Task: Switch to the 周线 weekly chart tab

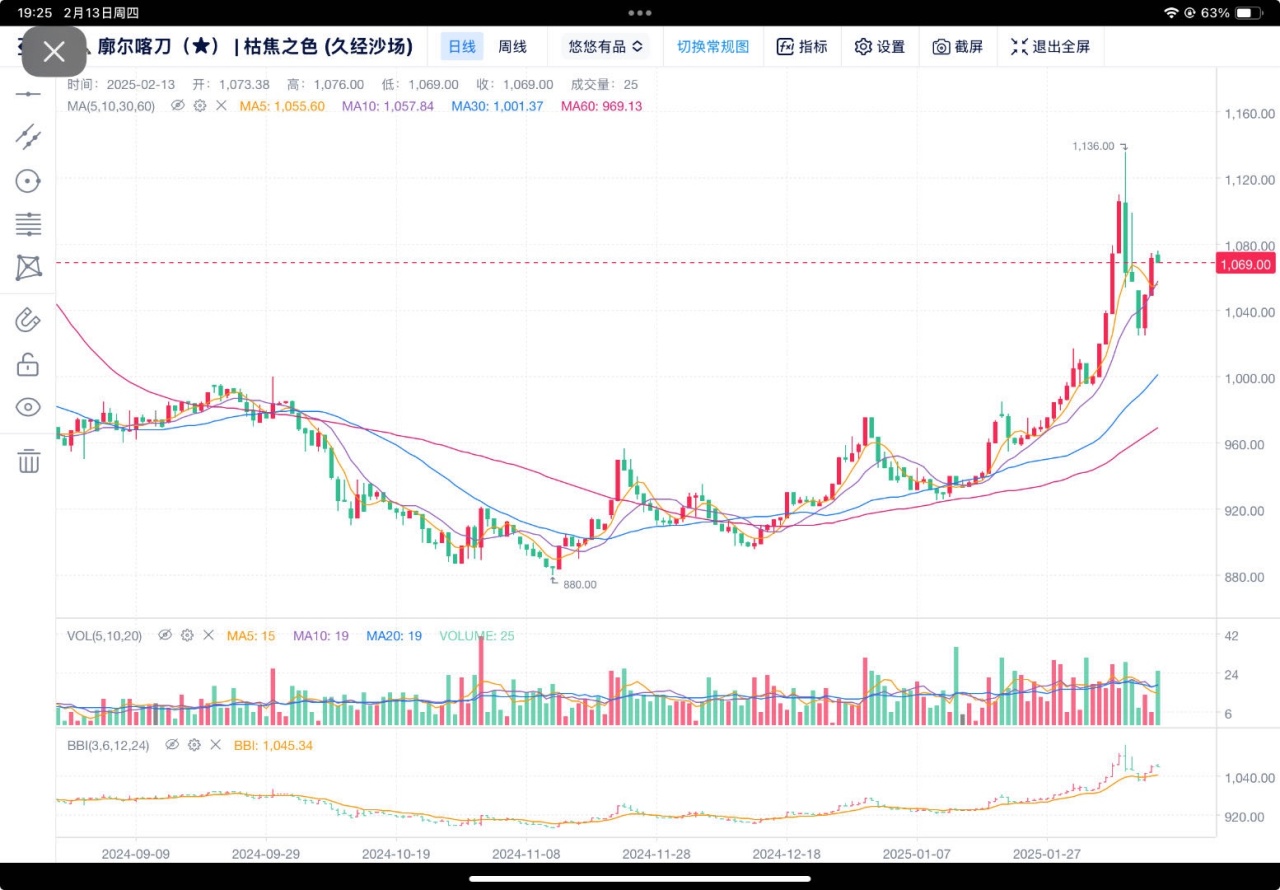Action: pos(512,46)
